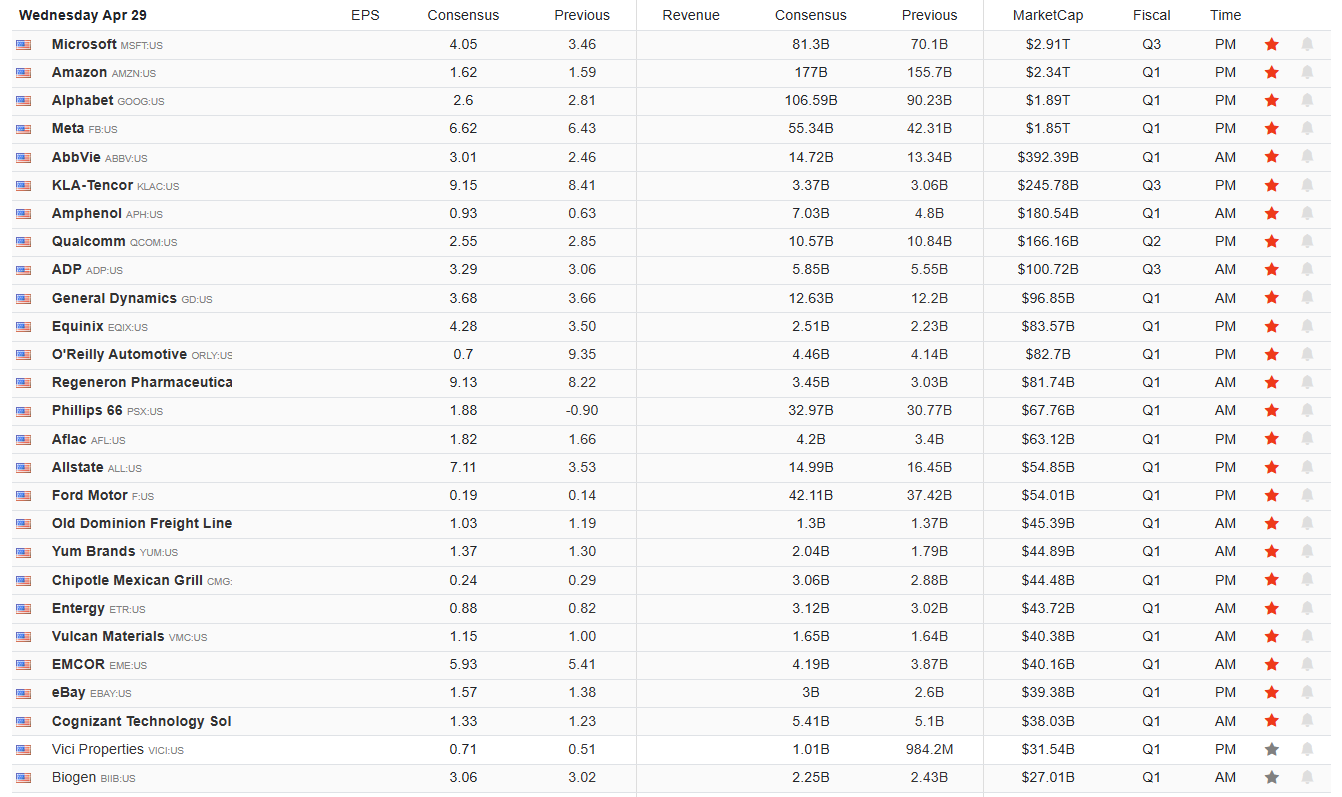Open the Microsoft company link
1342x797 pixels.
coord(84,44)
